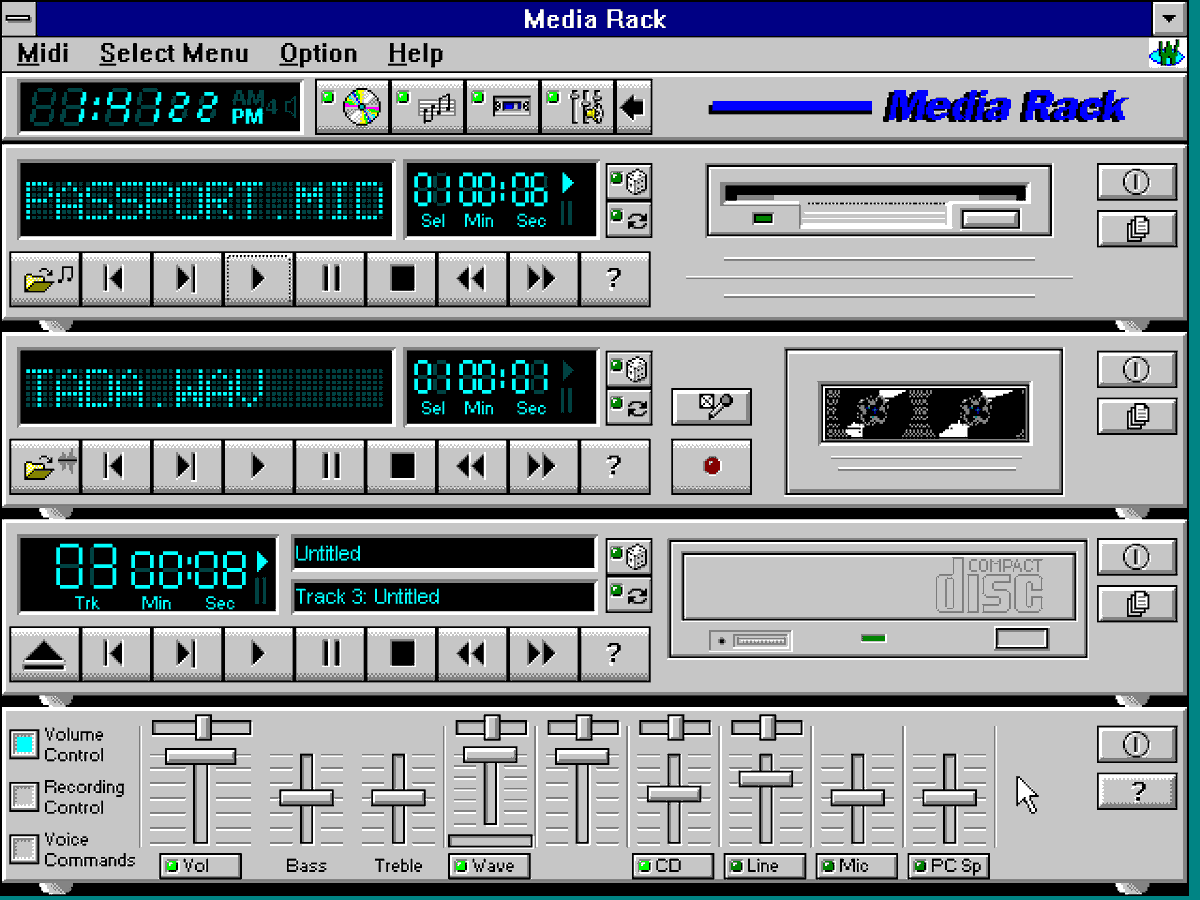The height and width of the screenshot is (900, 1200).
Task: Open the Help menu
Action: (415, 53)
